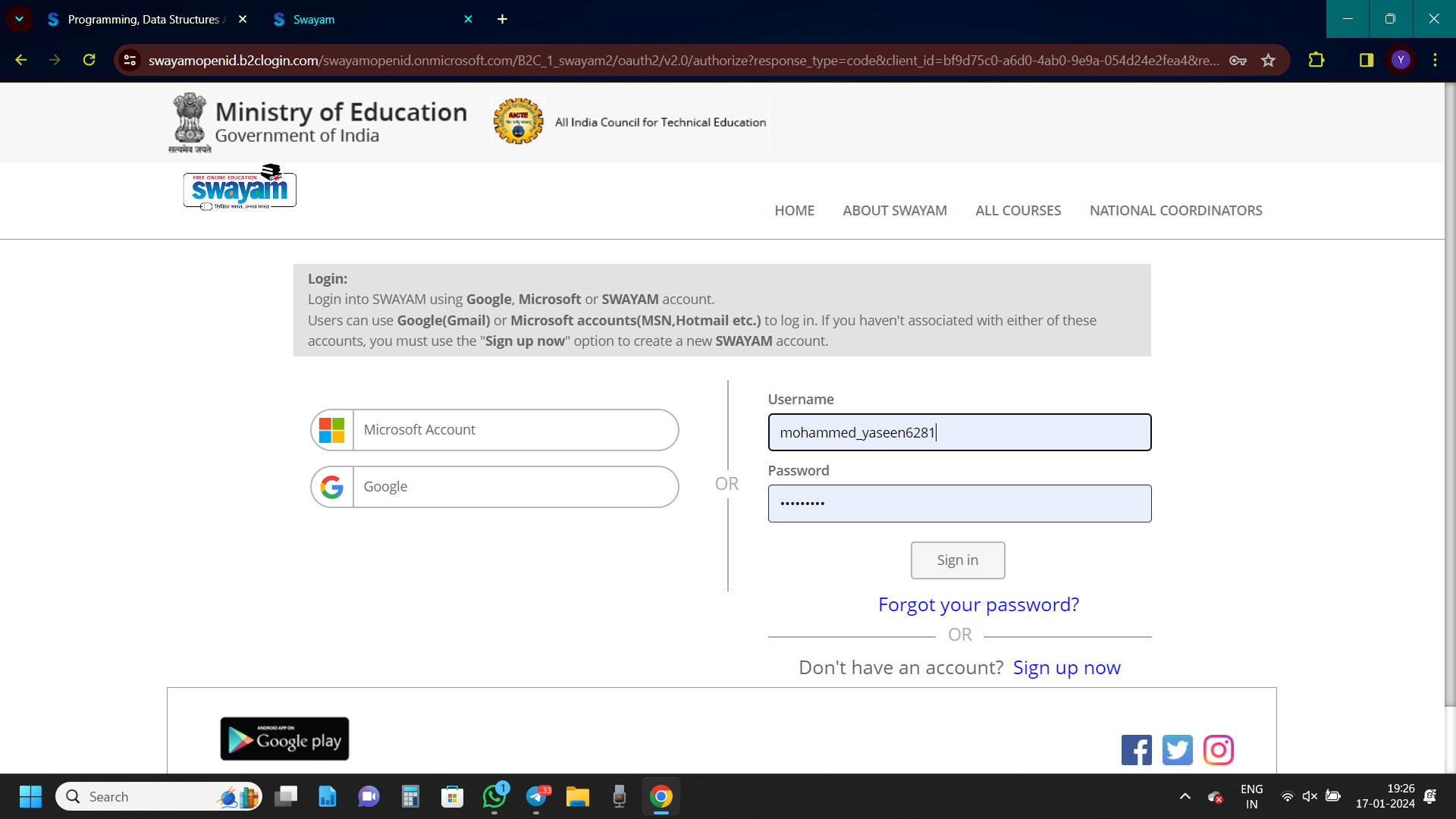Screen dimensions: 1456x819
Task: View site information icon in address bar
Action: coord(130,60)
